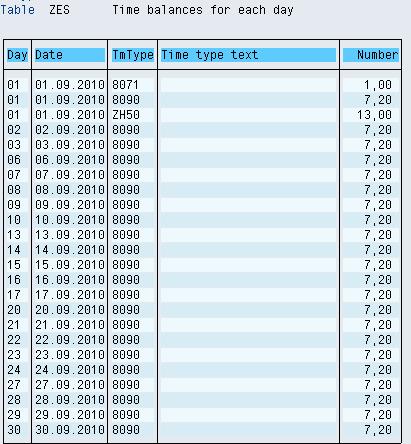Select the Number column header
Viewport: 411px width, 444px height.
[x=371, y=55]
